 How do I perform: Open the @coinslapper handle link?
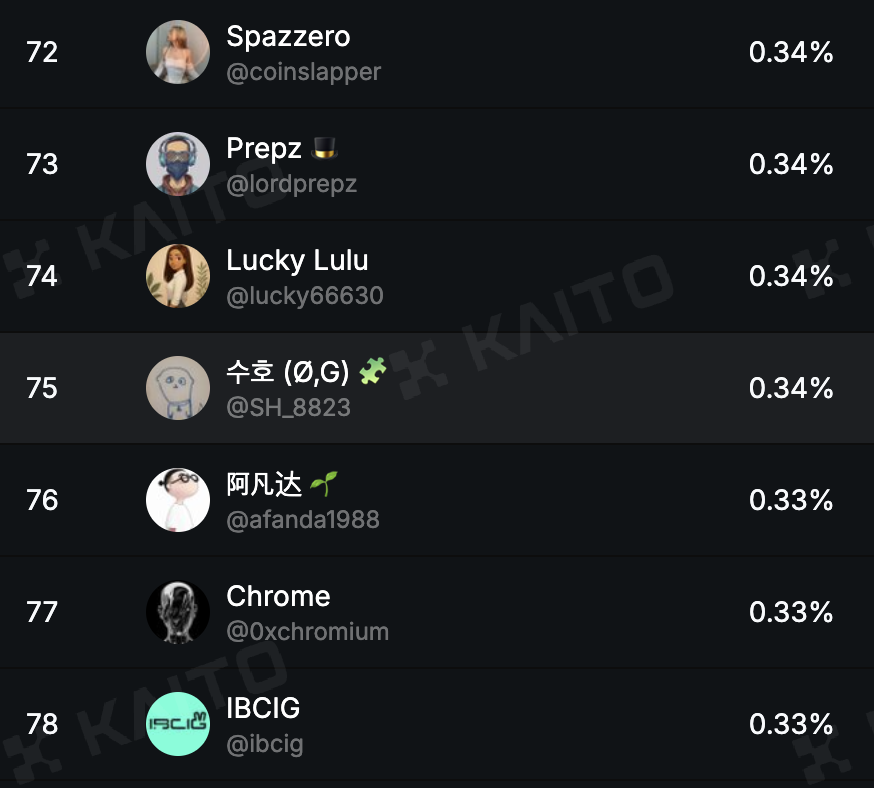coord(304,72)
